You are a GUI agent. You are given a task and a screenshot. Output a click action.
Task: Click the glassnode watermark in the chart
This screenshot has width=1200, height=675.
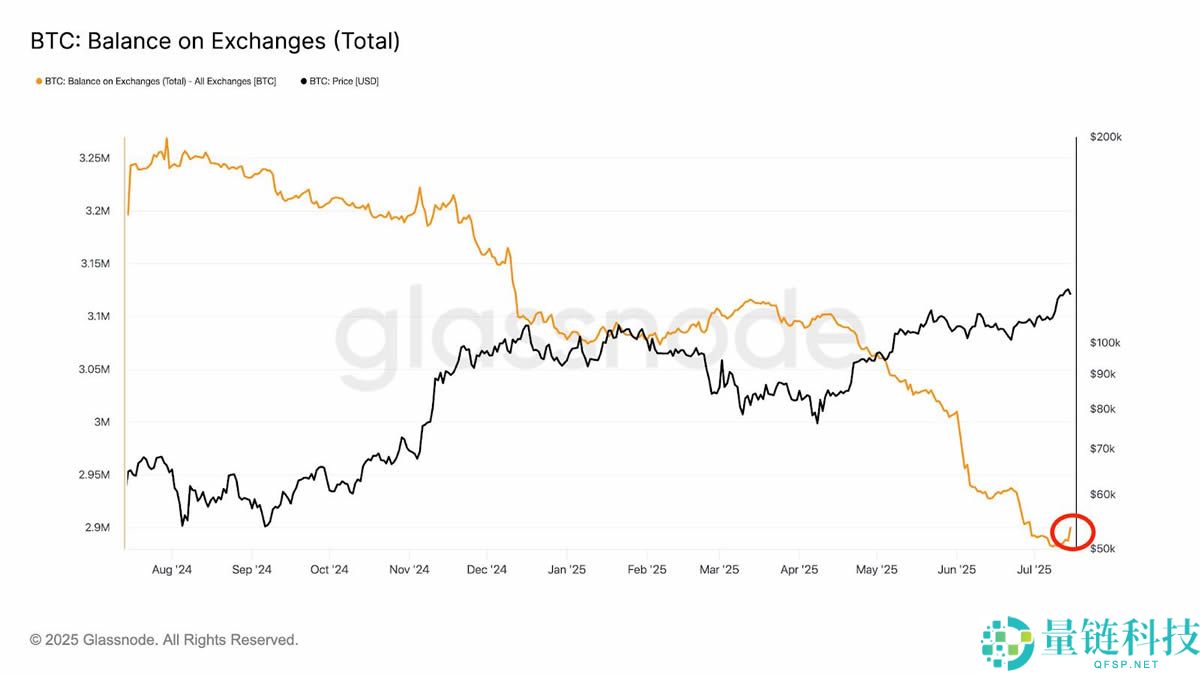tap(590, 340)
